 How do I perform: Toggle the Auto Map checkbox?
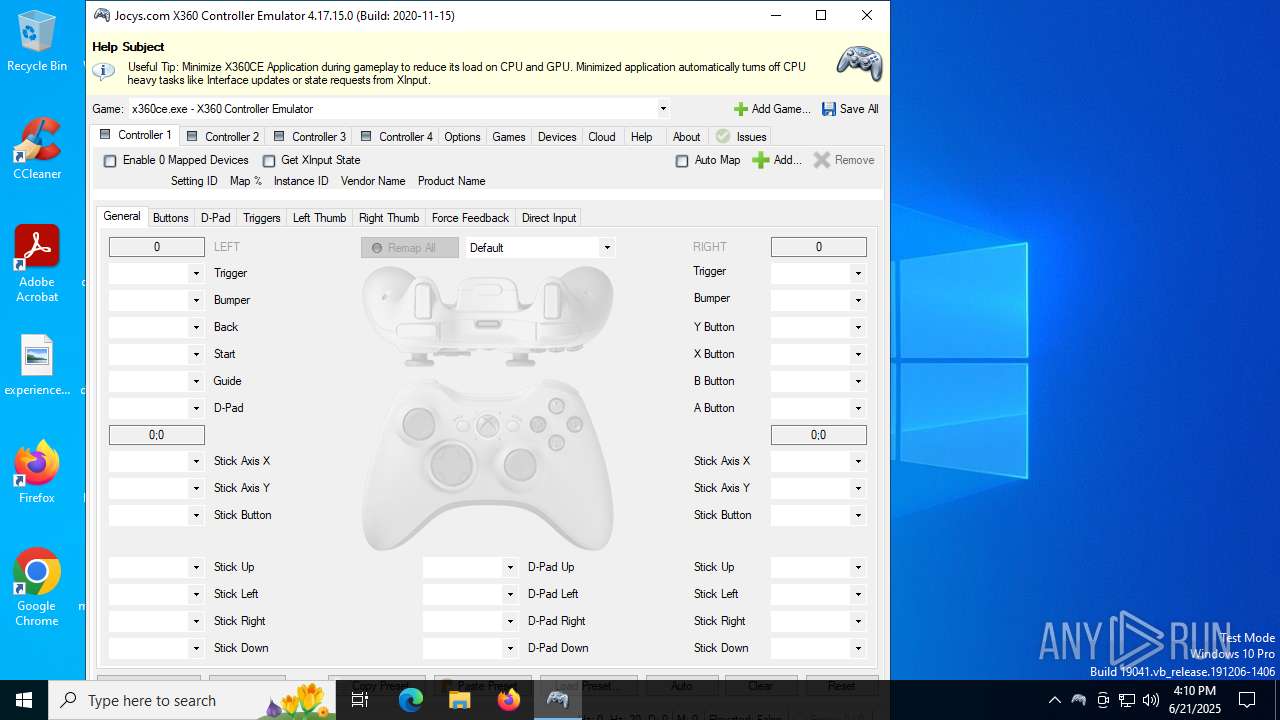click(682, 161)
